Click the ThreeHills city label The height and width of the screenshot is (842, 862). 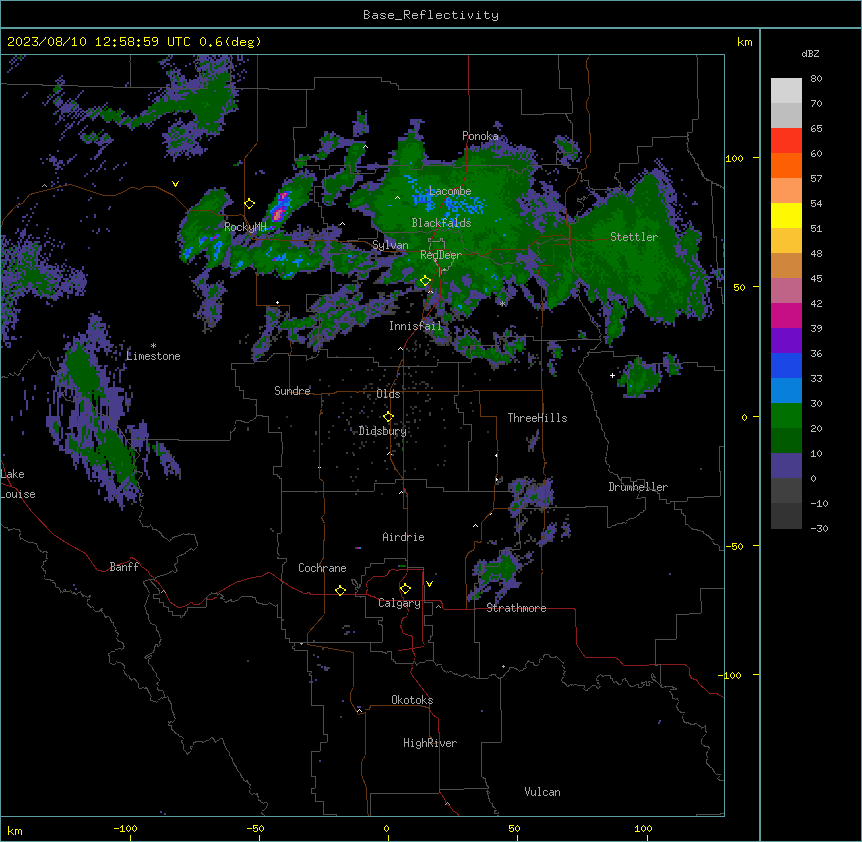[537, 418]
